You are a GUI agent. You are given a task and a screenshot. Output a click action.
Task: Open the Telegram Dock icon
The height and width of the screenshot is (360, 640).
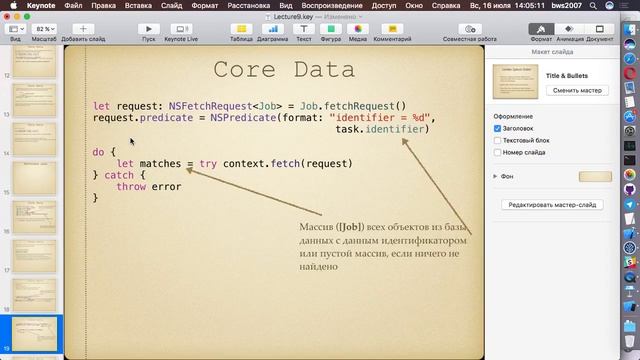point(630,204)
